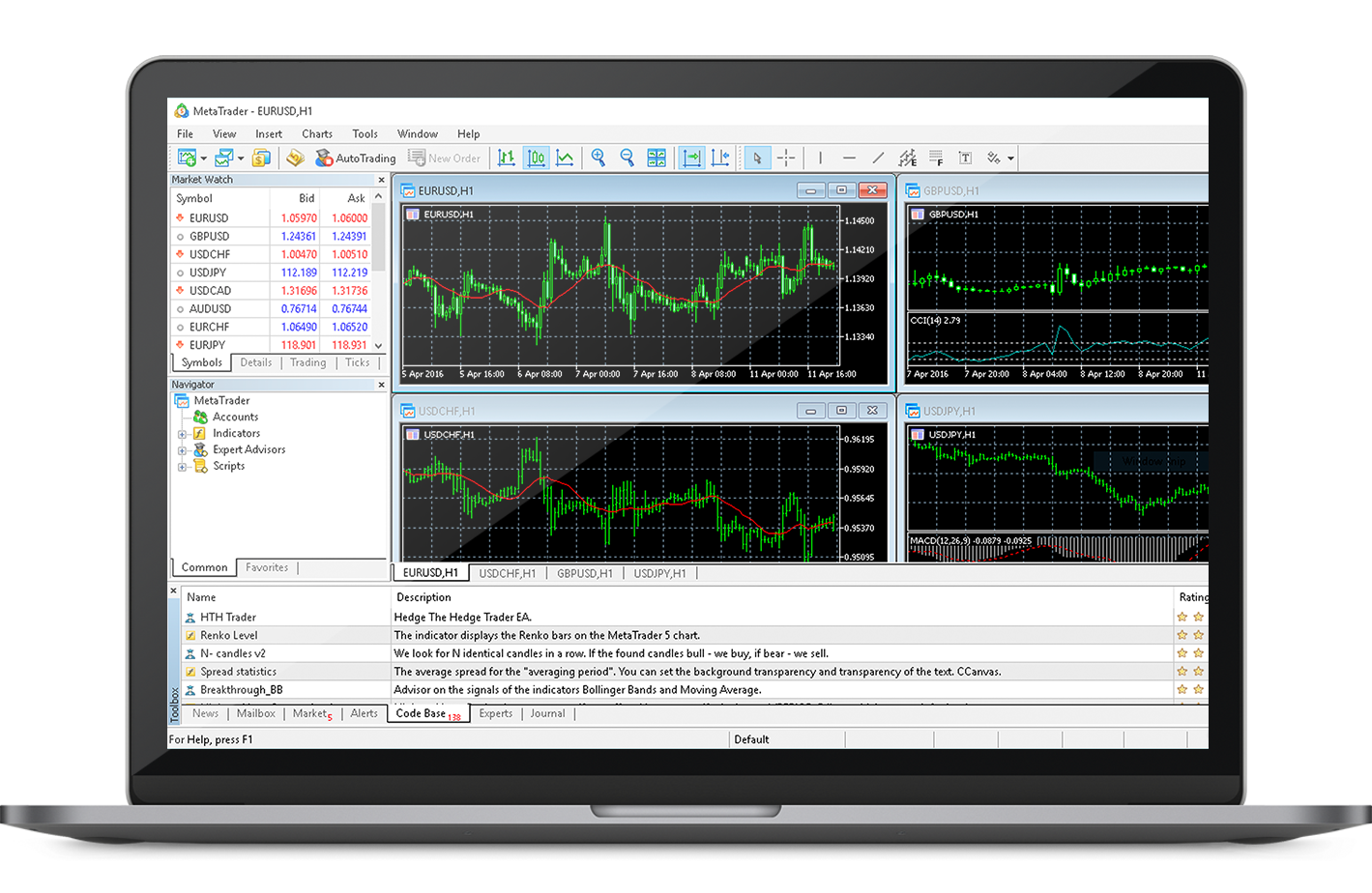The height and width of the screenshot is (893, 1372).
Task: Open the Experts tab in Toolbox
Action: pos(496,713)
